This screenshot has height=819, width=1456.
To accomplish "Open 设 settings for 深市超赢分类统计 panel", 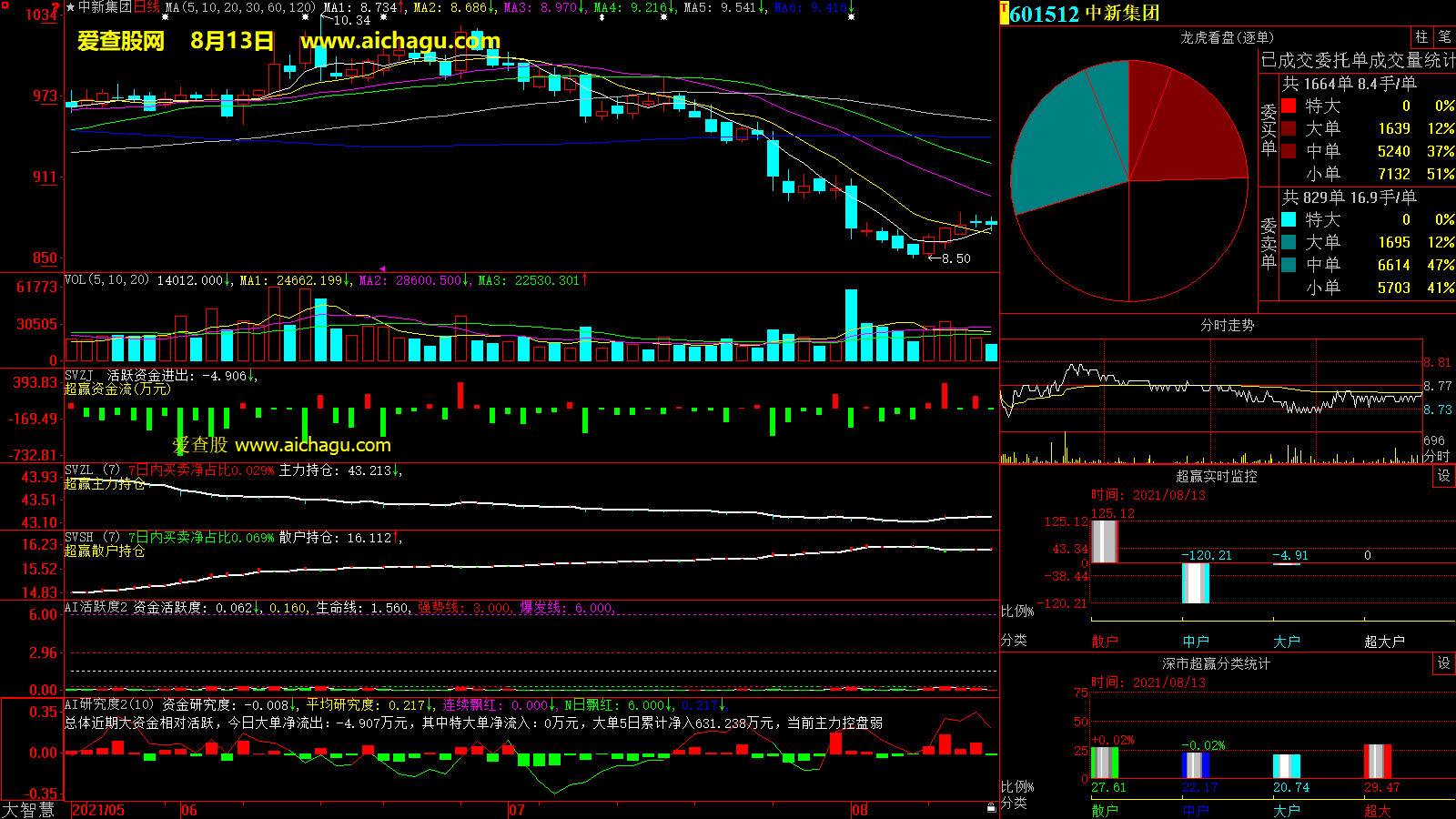I will [1443, 663].
